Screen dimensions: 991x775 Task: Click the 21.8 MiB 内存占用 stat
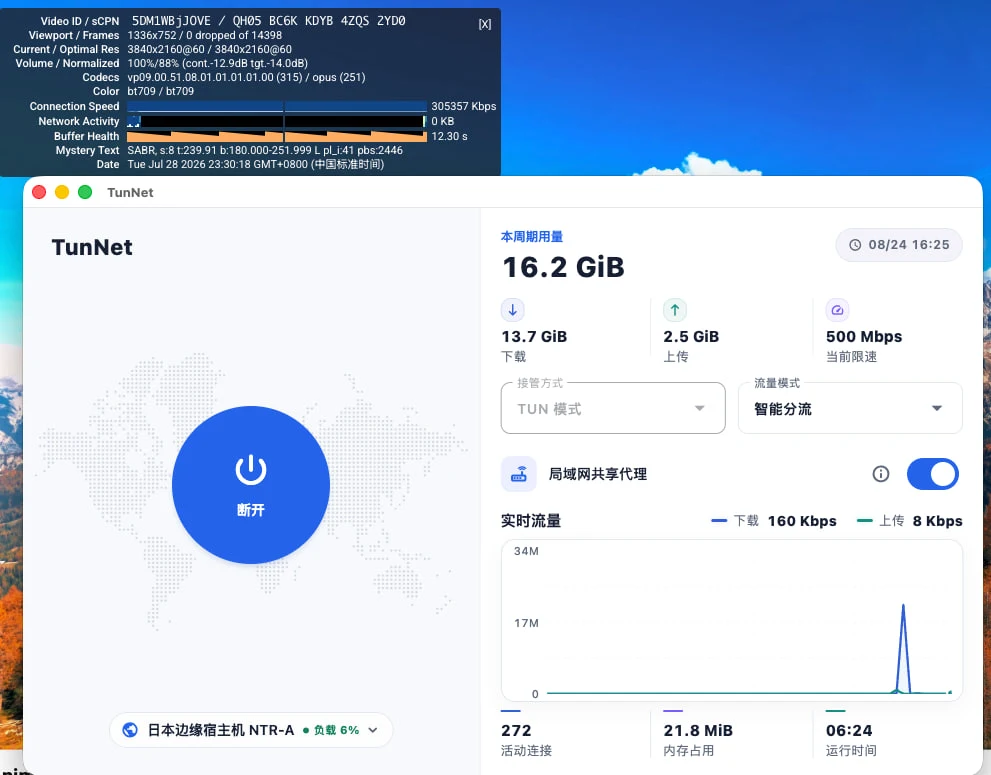click(x=698, y=738)
